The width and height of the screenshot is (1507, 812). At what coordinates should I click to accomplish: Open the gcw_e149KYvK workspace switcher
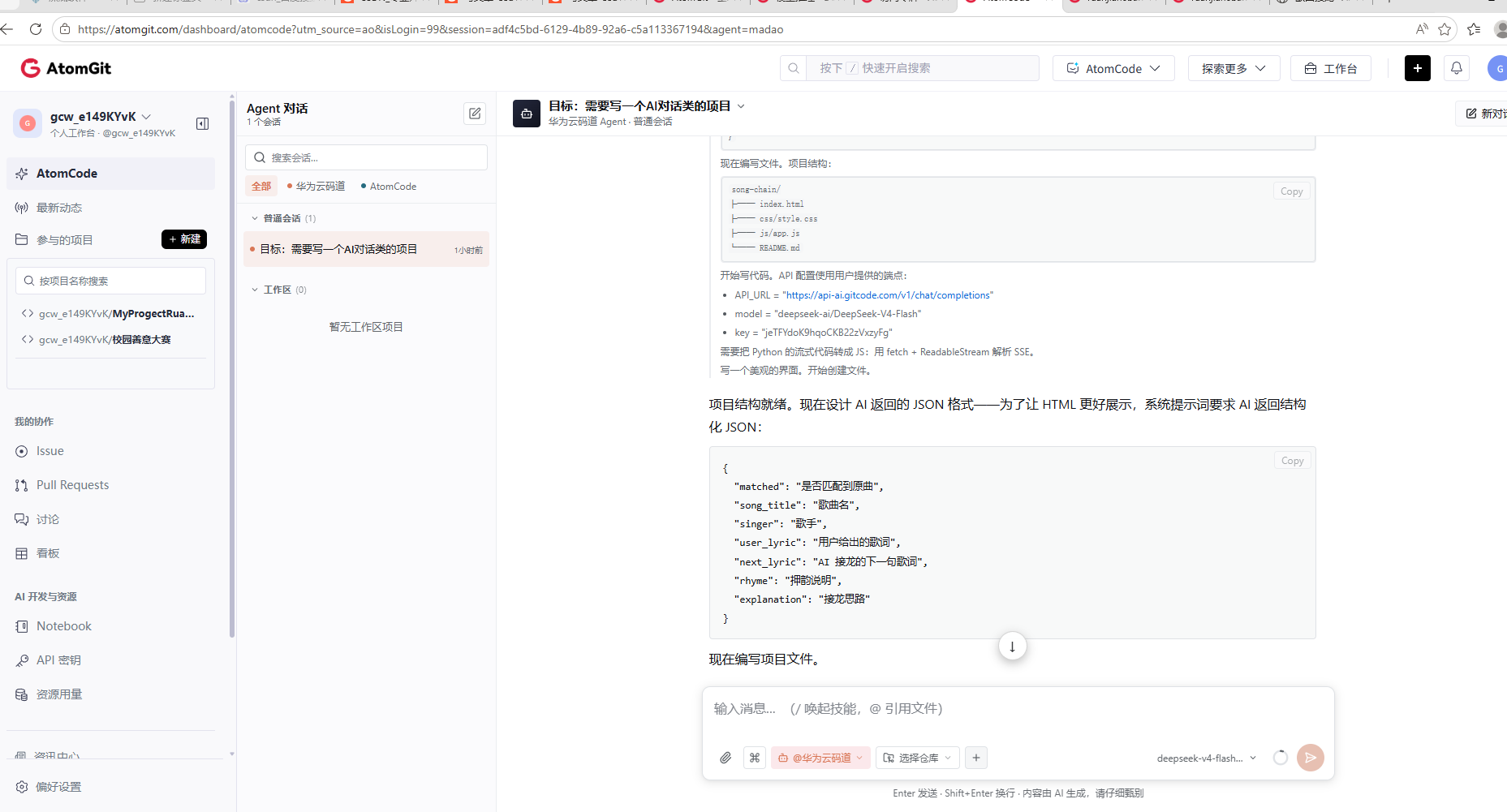click(101, 117)
